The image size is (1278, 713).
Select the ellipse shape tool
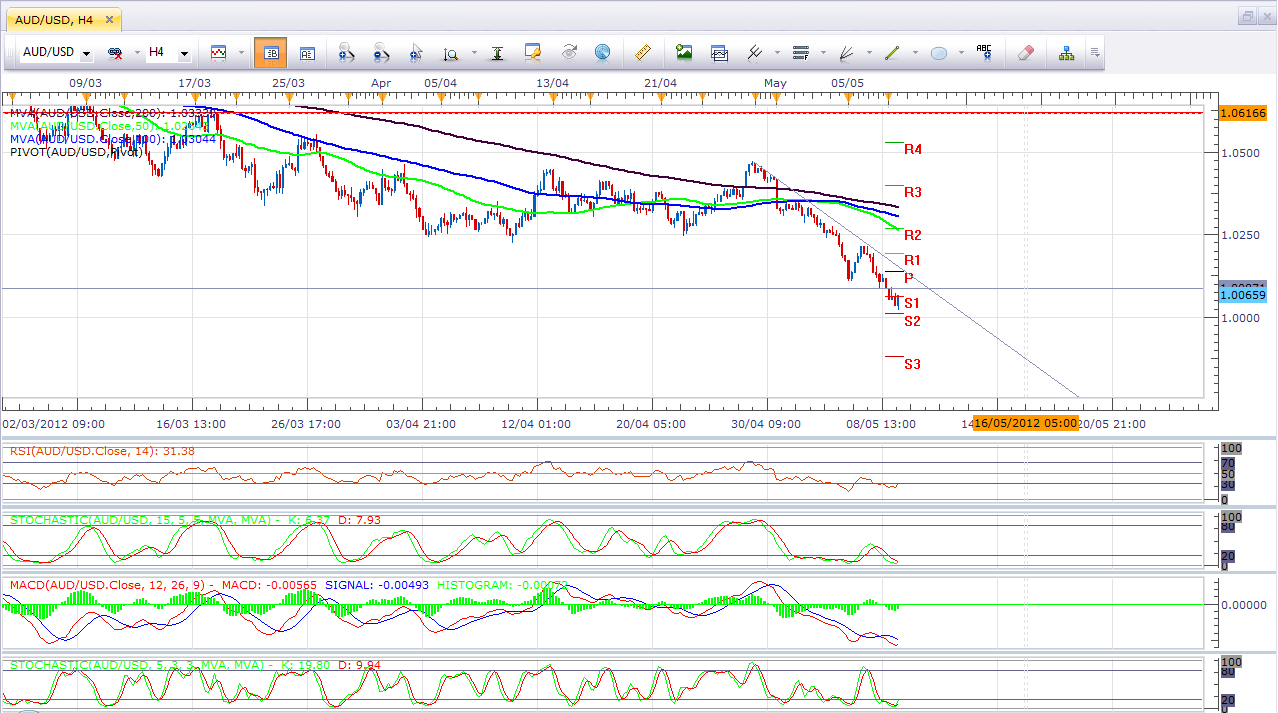(938, 53)
